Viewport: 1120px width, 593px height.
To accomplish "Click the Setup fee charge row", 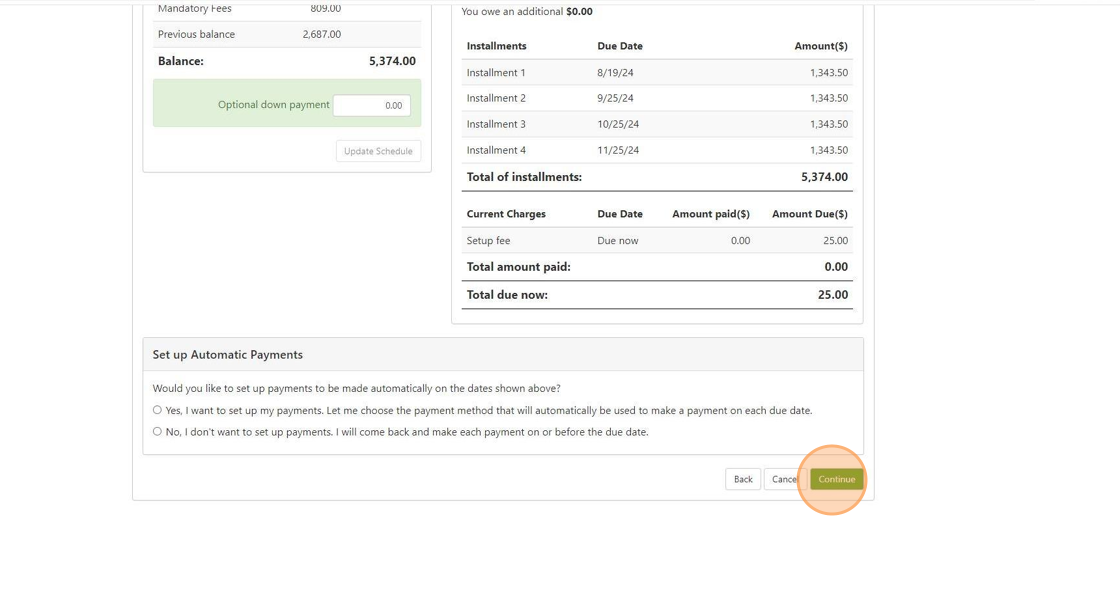I will [656, 241].
